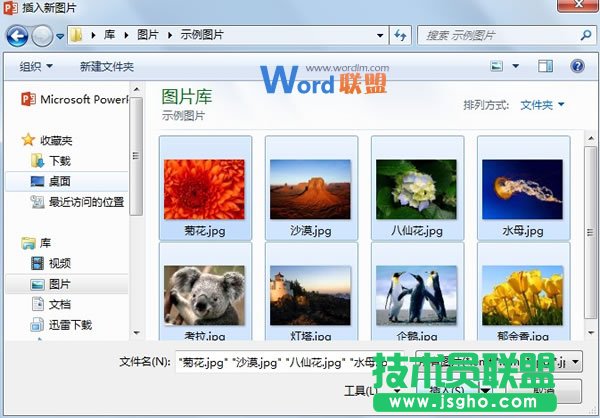Expand the address bar history dropdown
Screen dimensions: 600x418
(380, 36)
